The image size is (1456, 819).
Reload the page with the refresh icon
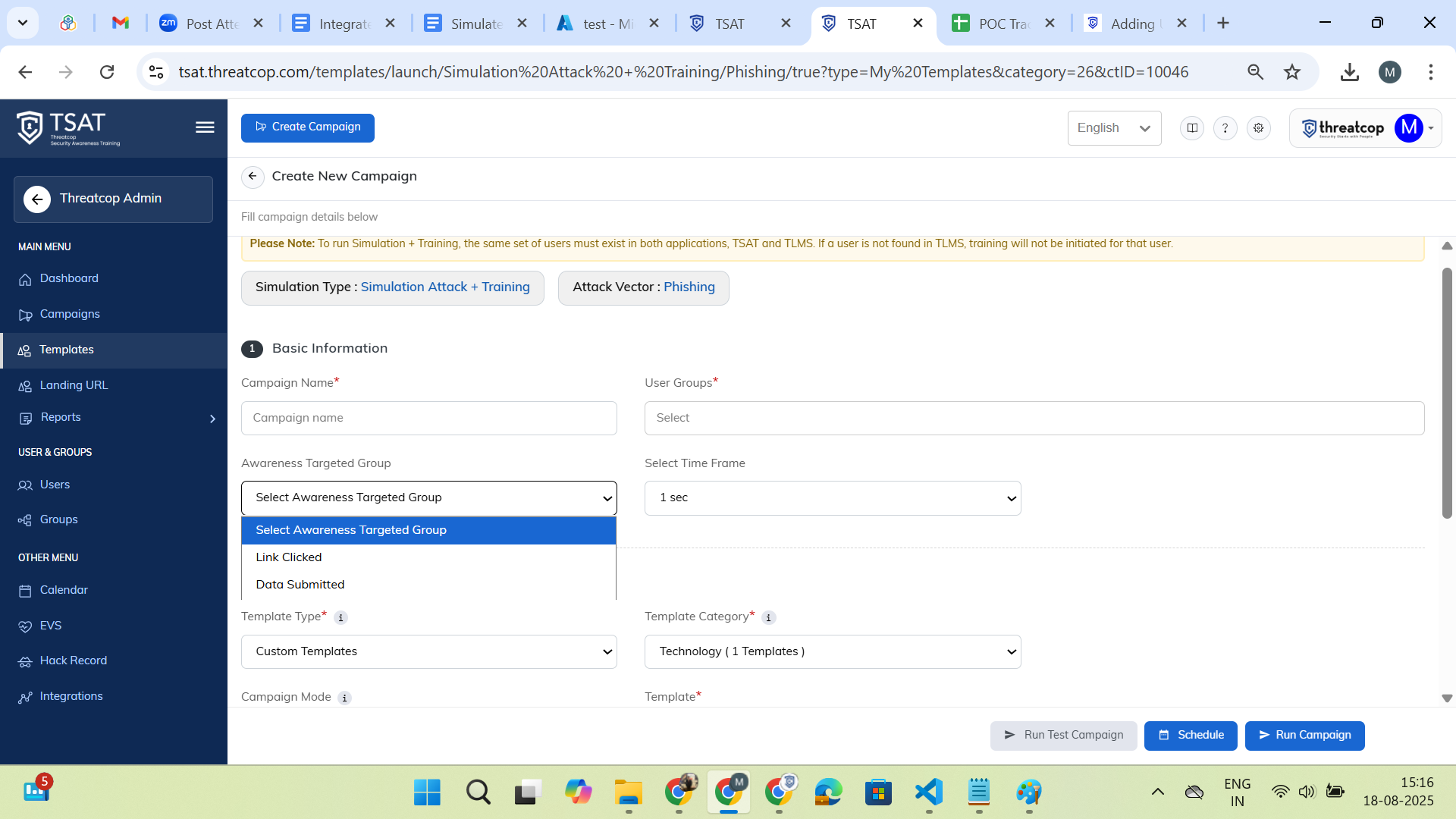tap(107, 72)
